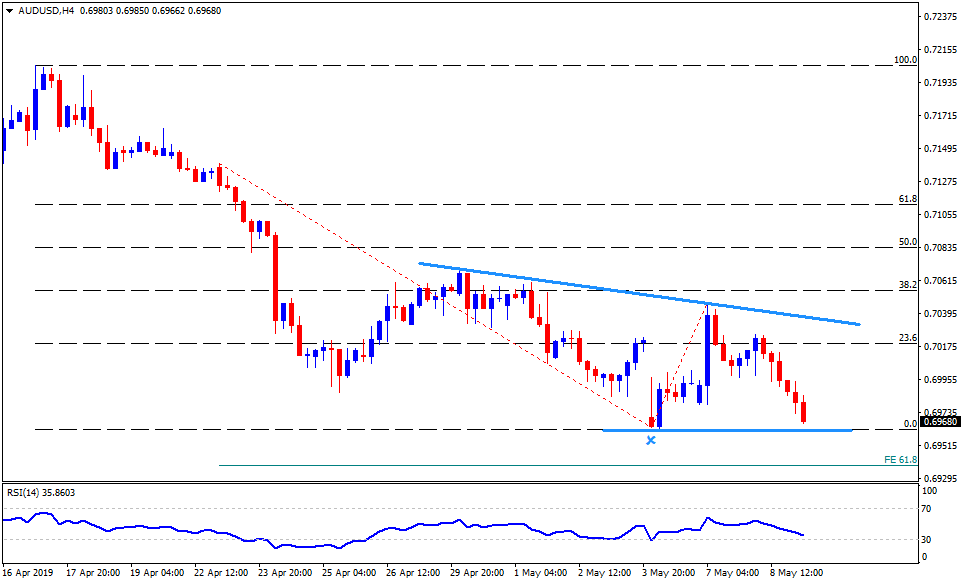Viewport: 964px width, 584px height.
Task: Click the 0.72375 price axis label
Action: click(x=941, y=17)
